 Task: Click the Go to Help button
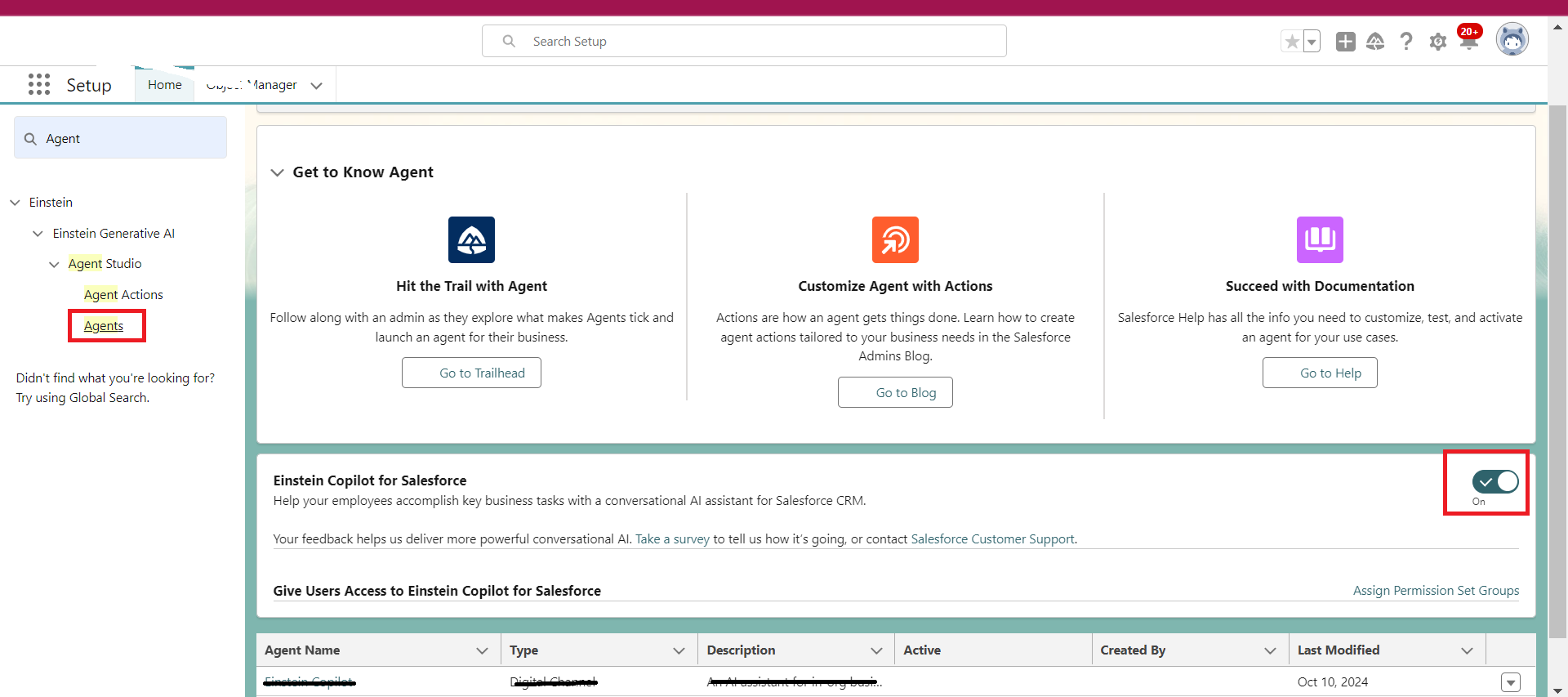point(1320,373)
